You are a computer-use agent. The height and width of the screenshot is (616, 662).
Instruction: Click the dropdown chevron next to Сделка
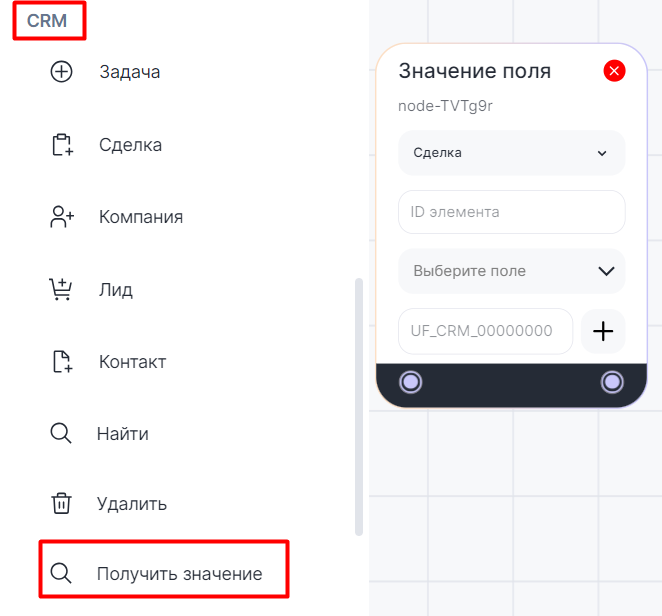point(602,153)
